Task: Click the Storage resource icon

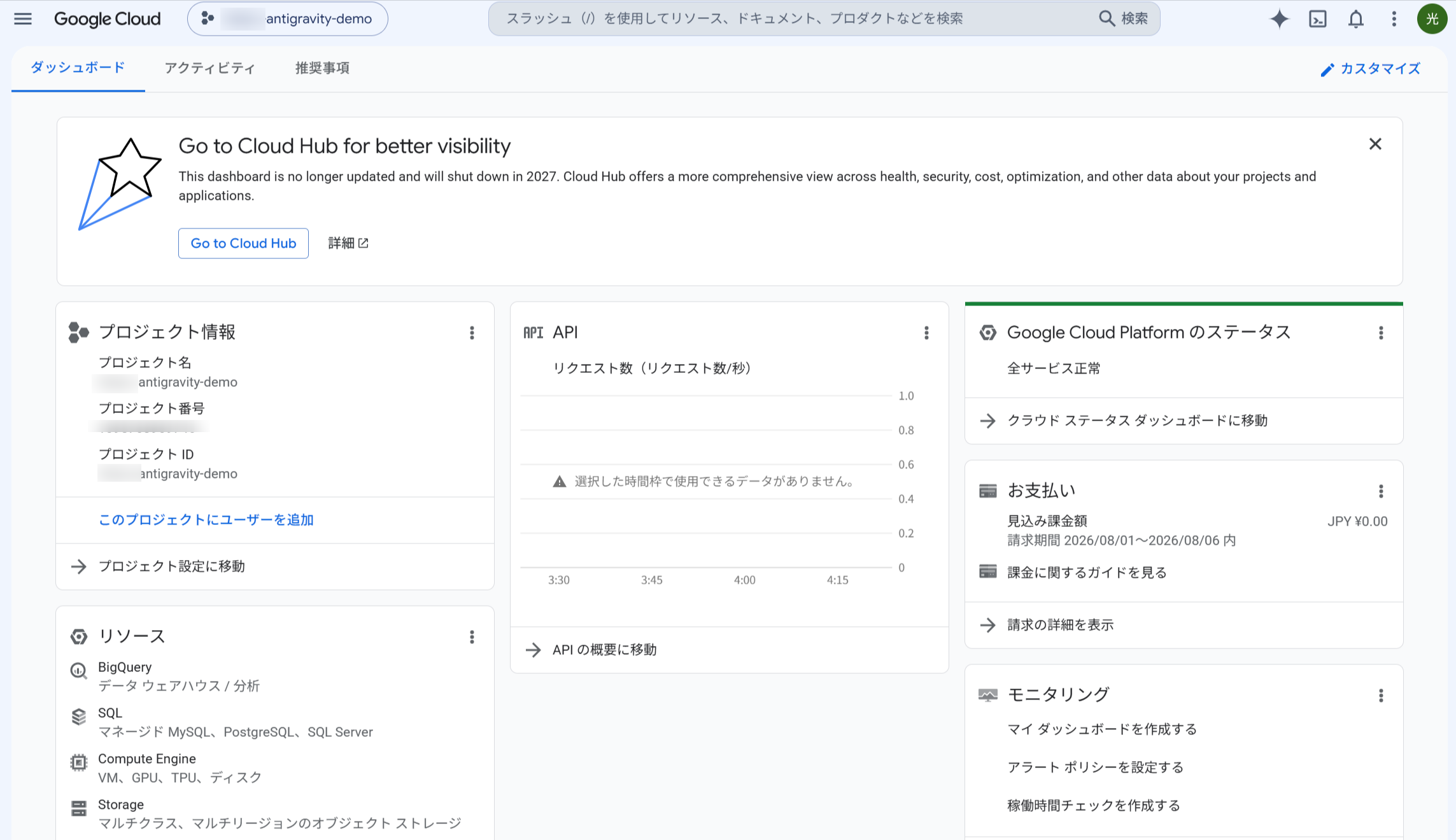Action: click(78, 808)
